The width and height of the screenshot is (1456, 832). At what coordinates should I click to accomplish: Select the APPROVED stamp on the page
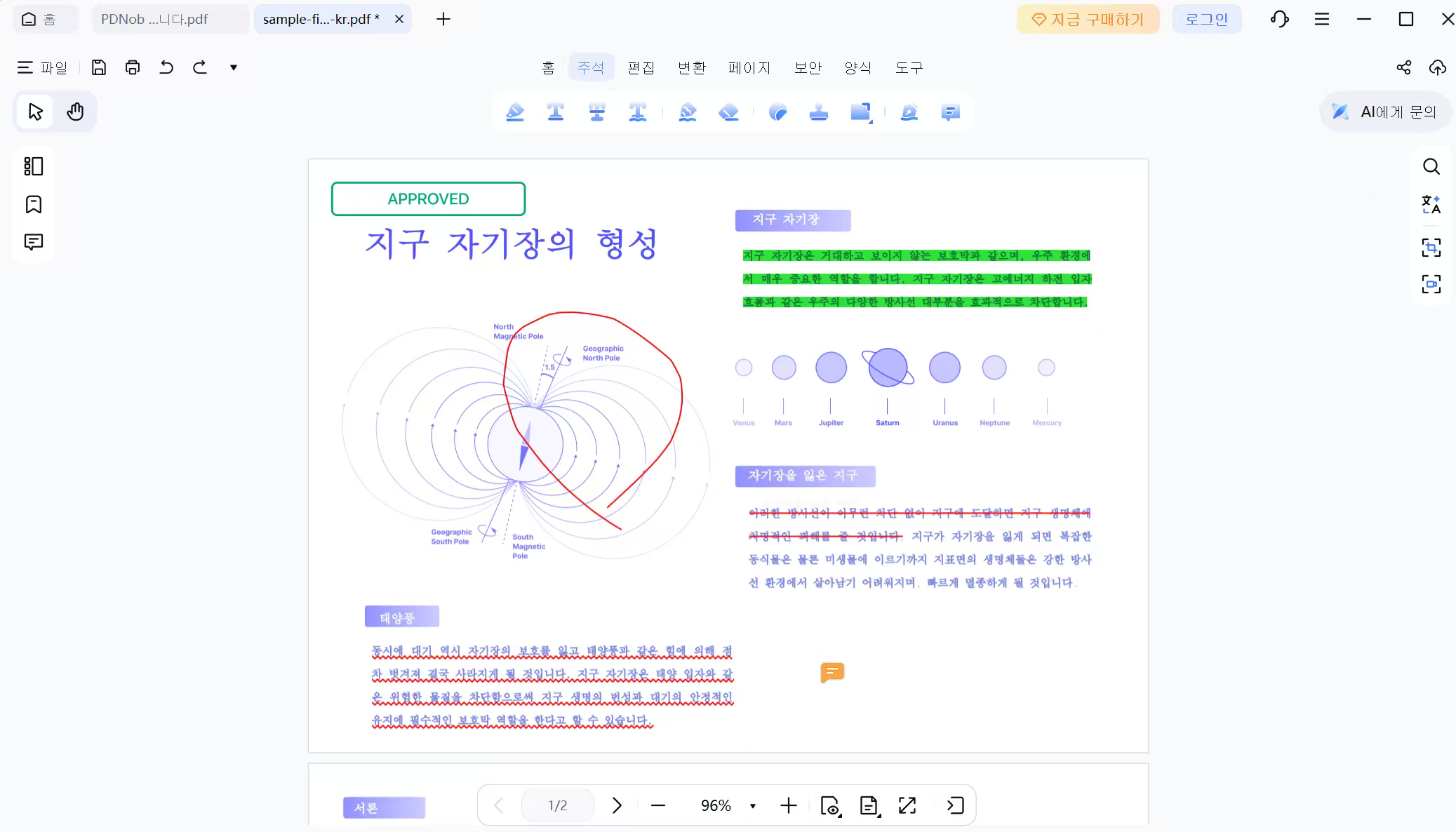coord(428,199)
